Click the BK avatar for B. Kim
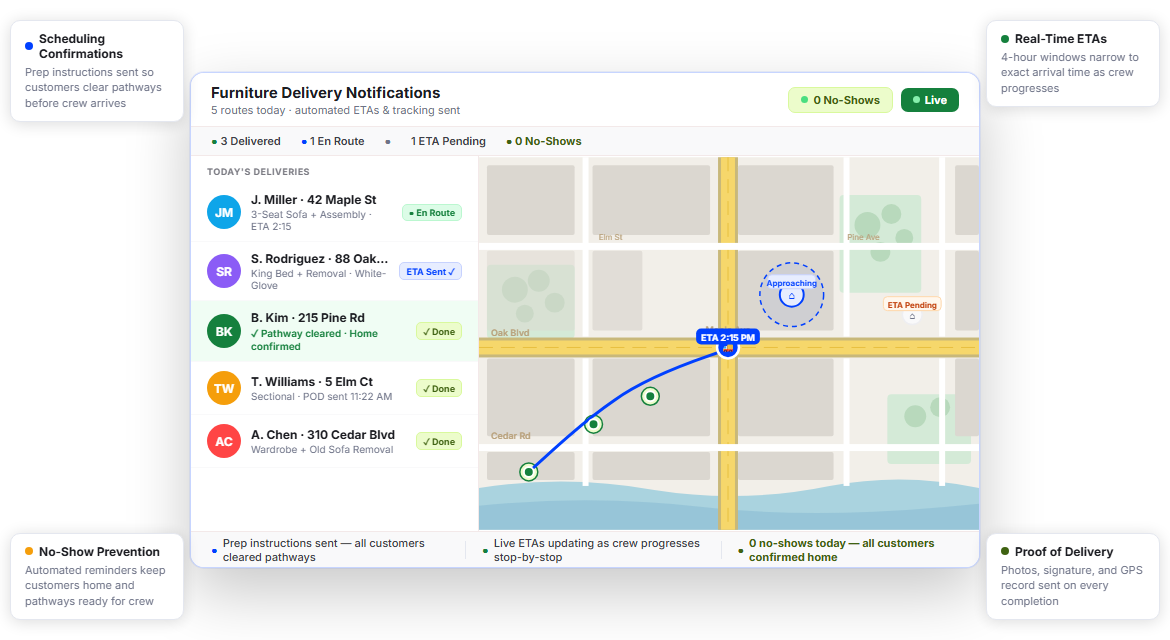This screenshot has height=640, width=1170. pos(224,332)
